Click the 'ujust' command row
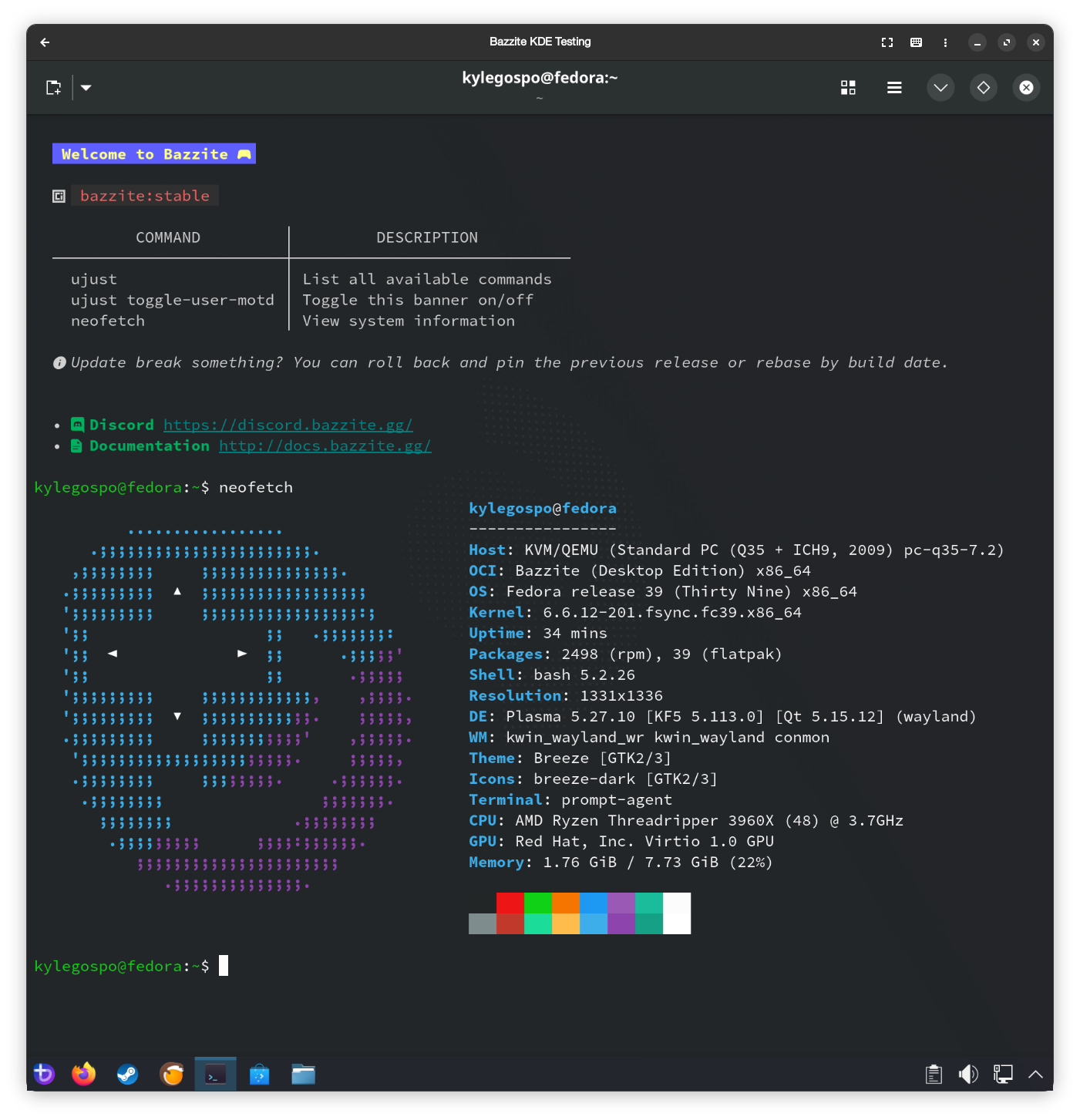The image size is (1080, 1120). coord(94,279)
